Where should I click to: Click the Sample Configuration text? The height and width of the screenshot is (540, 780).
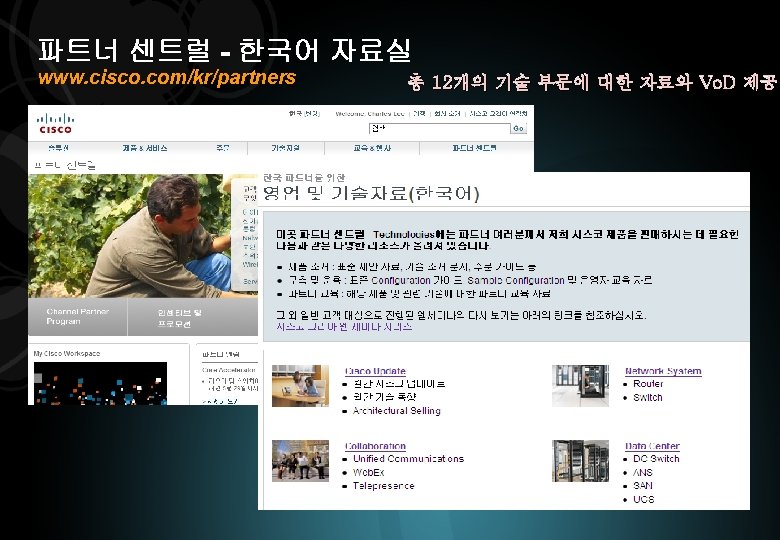click(x=516, y=280)
